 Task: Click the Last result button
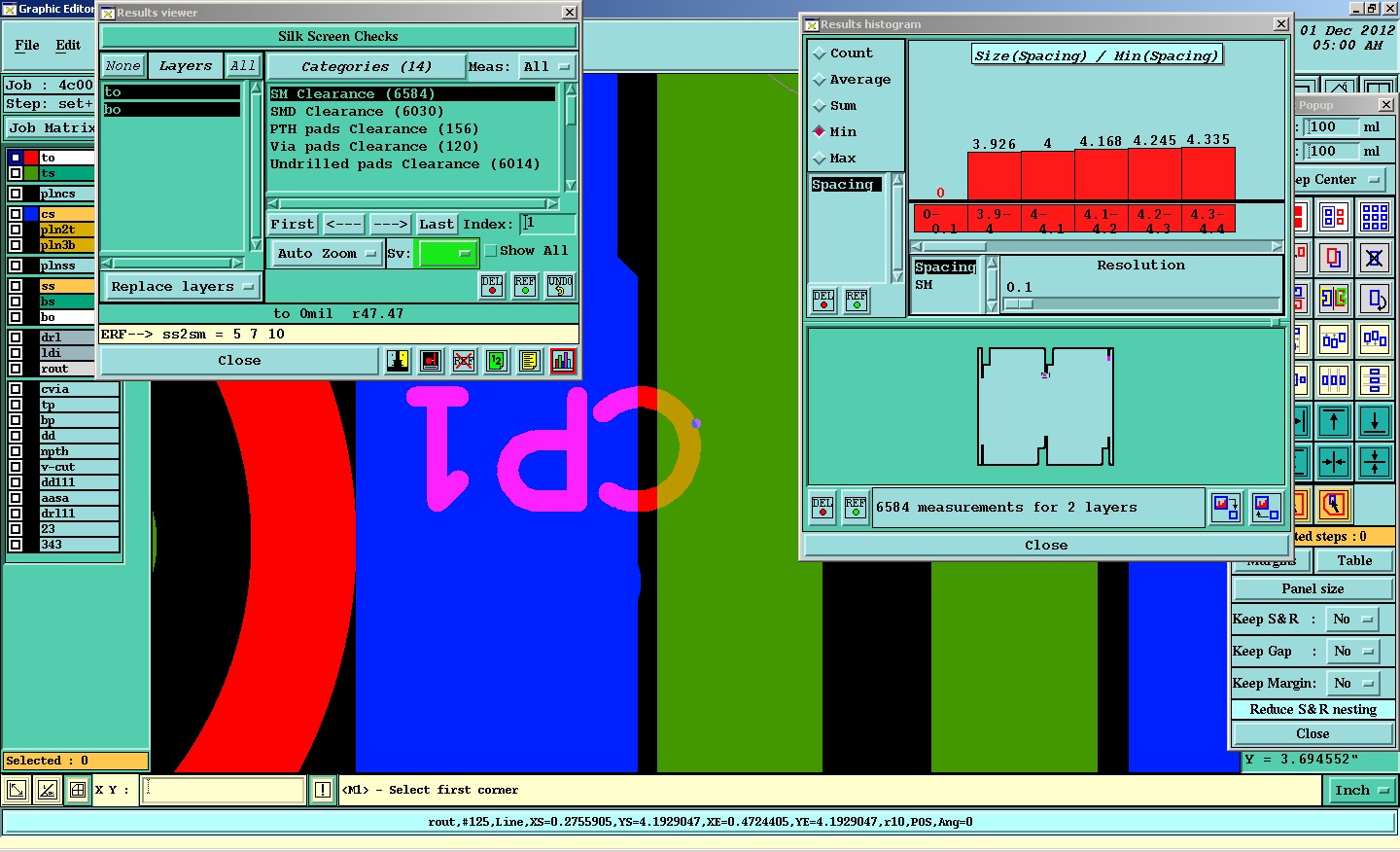point(437,225)
